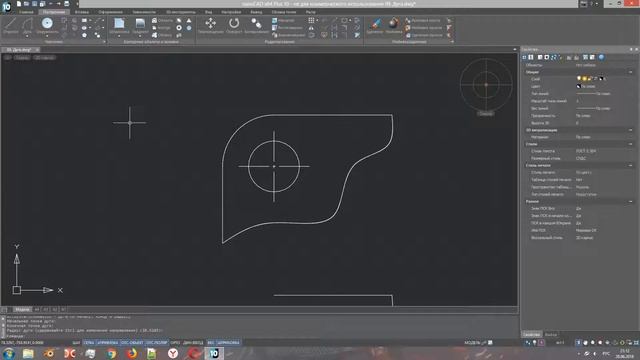The height and width of the screenshot is (360, 640).
Task: Switch to the Оформление ribbon tab
Action: coord(110,12)
